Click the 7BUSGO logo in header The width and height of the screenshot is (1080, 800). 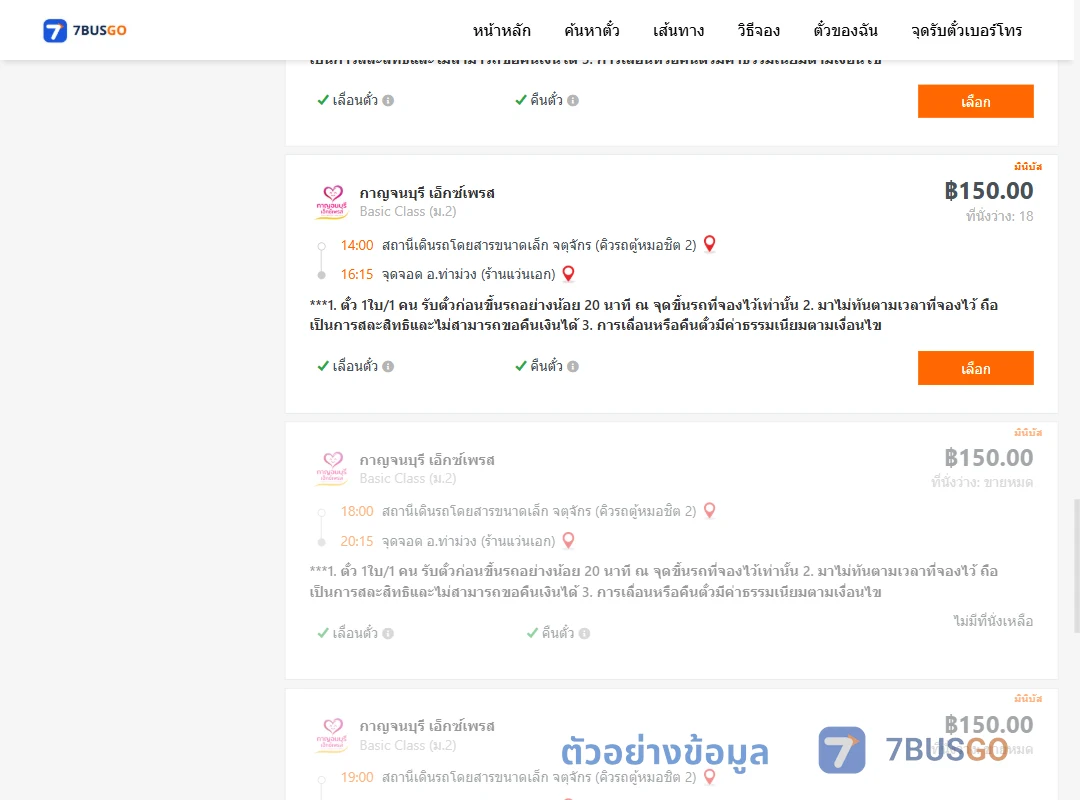(85, 30)
